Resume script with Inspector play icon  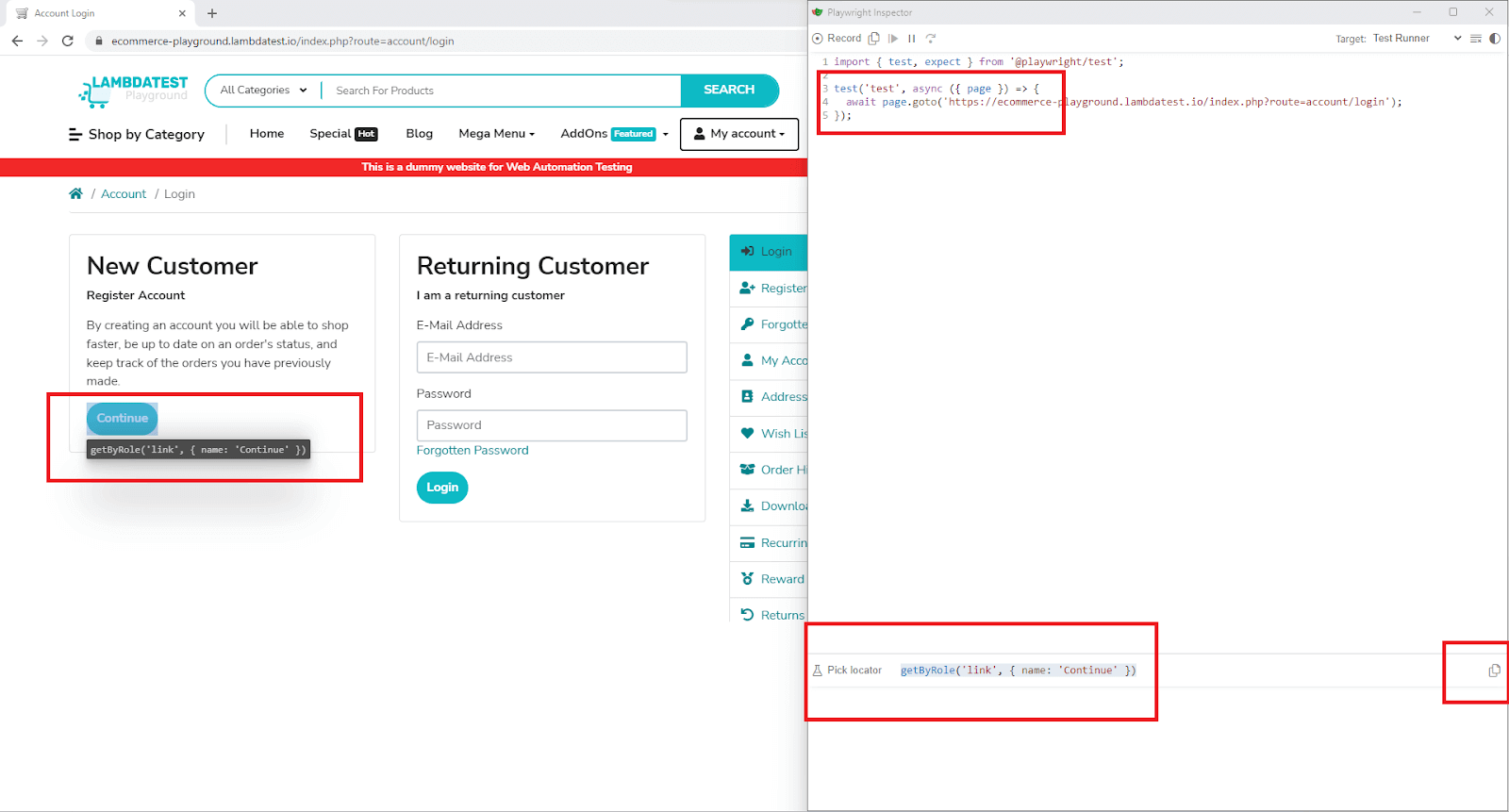[x=893, y=39]
